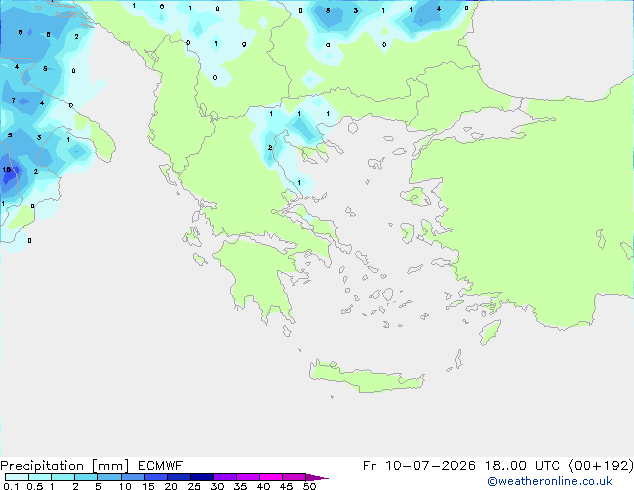Viewport: 634px width, 490px height.
Task: Click the '[mm]' unit label
Action: click(110, 466)
